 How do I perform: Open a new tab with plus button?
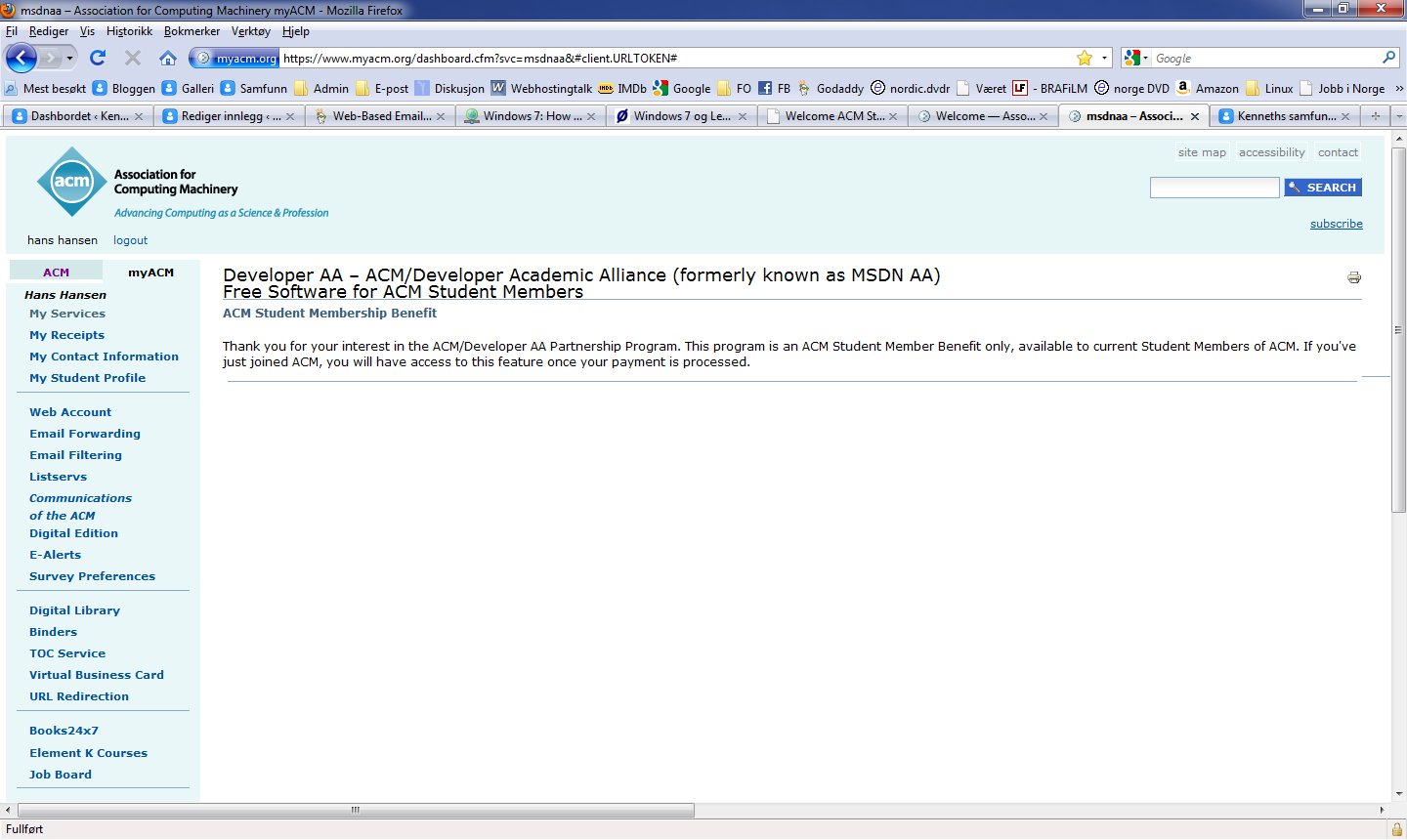click(1375, 116)
